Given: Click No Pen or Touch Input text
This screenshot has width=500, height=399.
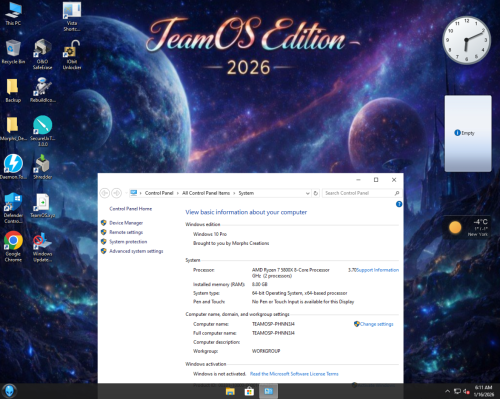Looking at the screenshot, I should point(303,302).
